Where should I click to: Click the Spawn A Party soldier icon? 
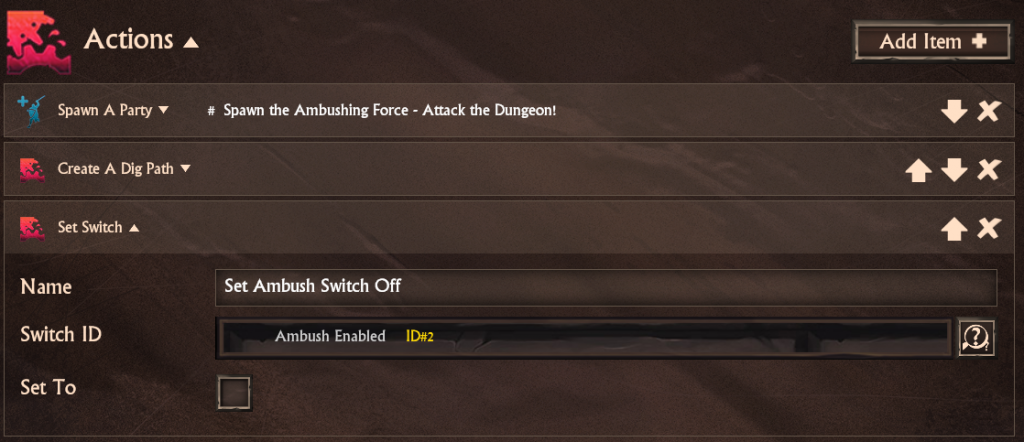[x=31, y=110]
